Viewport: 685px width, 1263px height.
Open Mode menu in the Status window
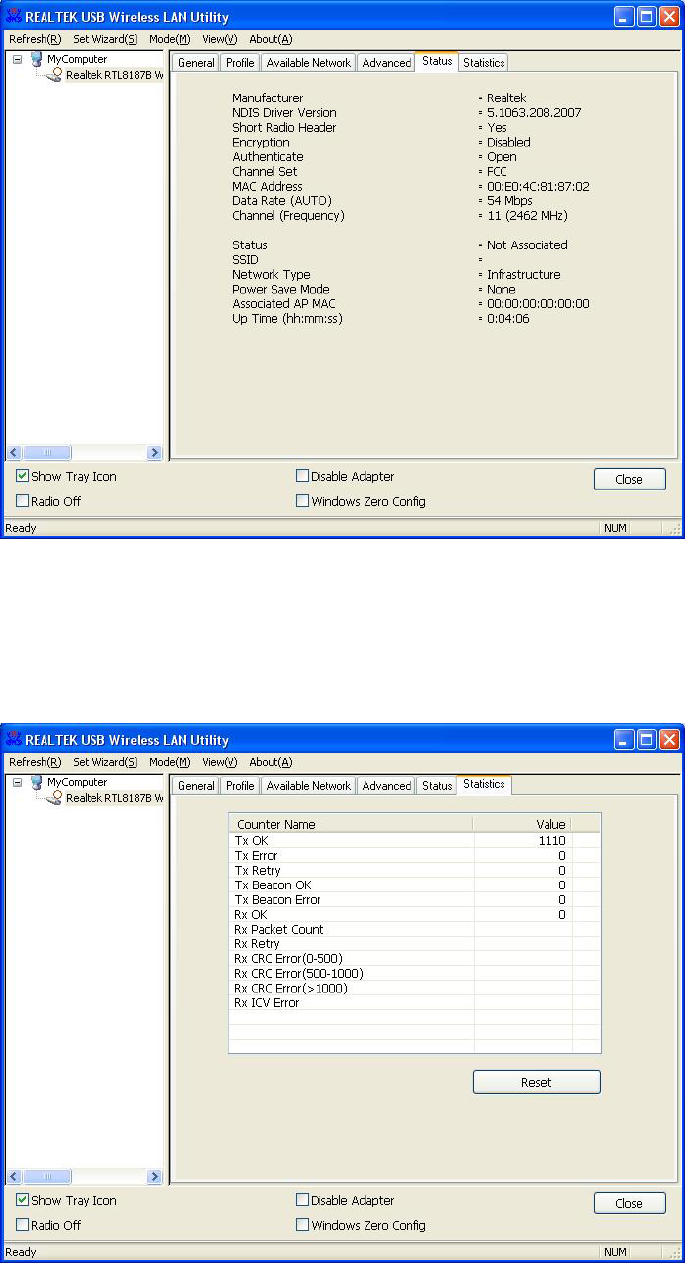tap(169, 39)
